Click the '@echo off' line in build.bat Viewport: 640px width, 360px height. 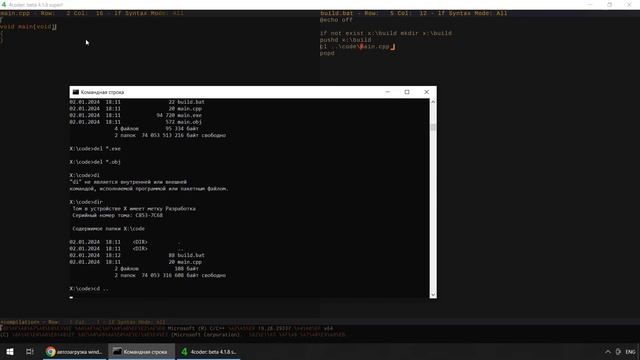coord(336,20)
